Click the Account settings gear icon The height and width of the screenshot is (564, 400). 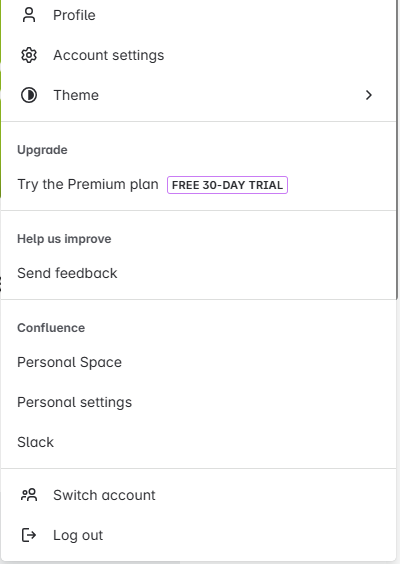point(29,55)
